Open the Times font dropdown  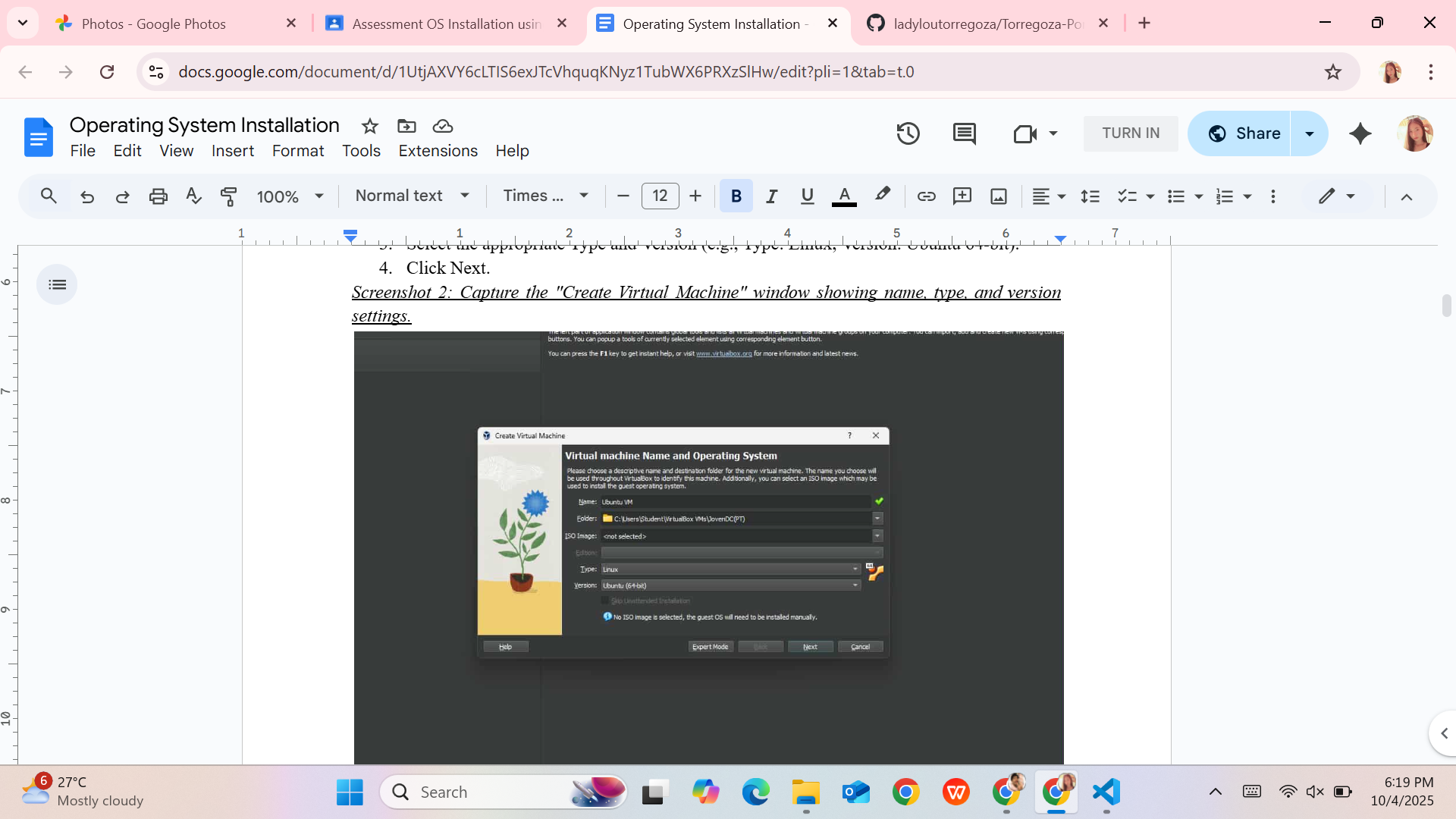coord(545,196)
